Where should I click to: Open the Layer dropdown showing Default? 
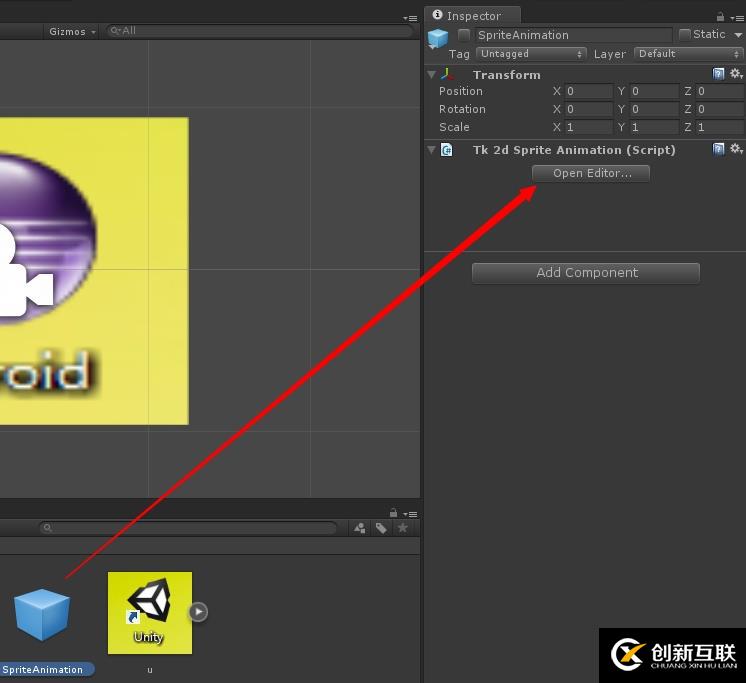coord(688,54)
